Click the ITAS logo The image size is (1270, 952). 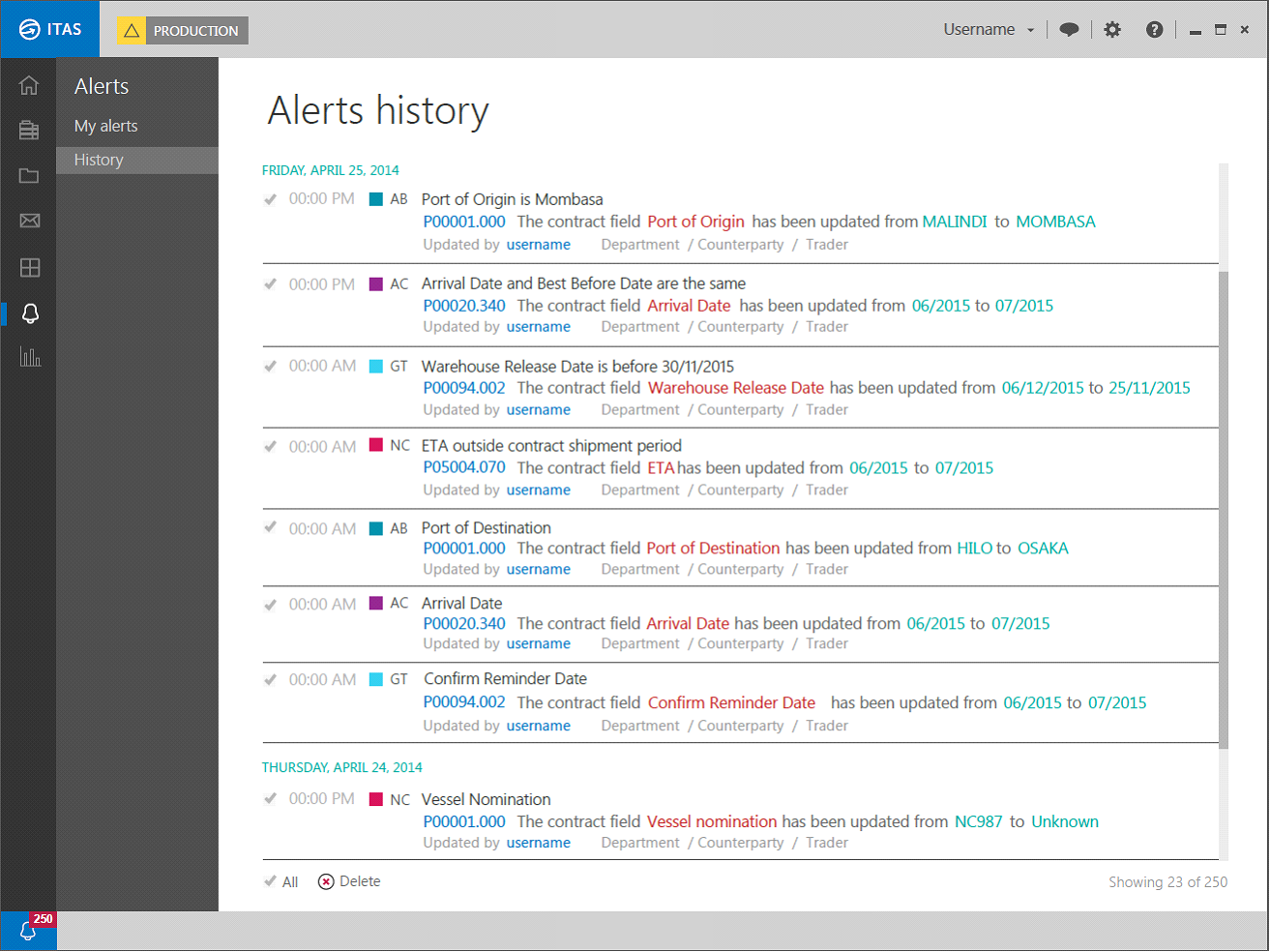click(x=49, y=29)
